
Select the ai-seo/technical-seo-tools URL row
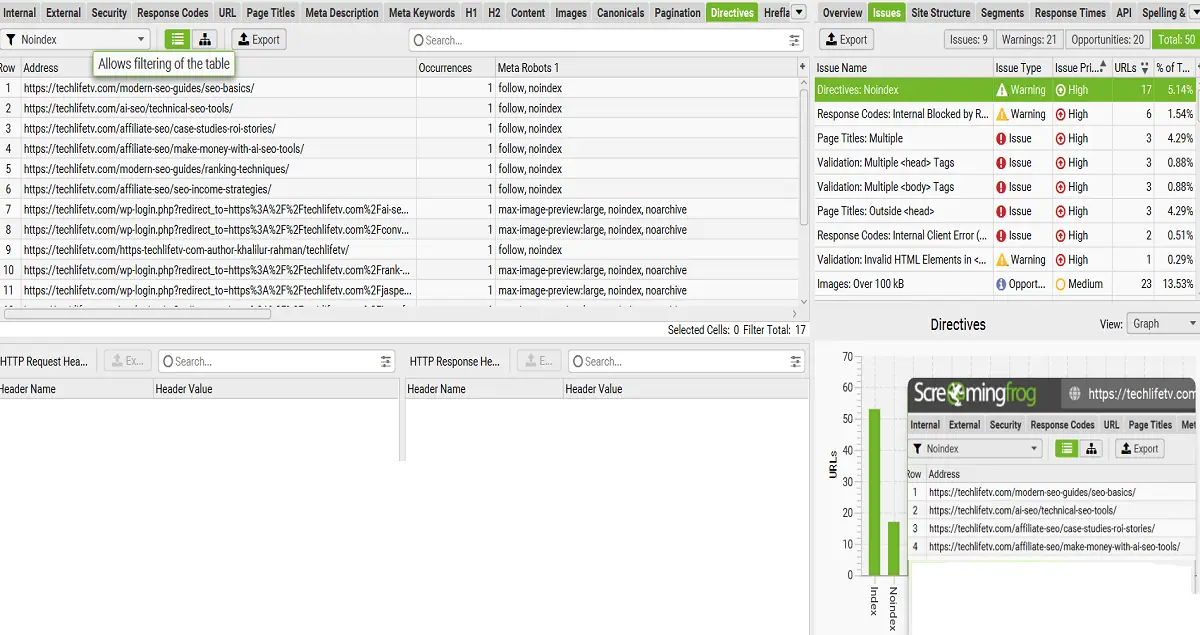coord(400,108)
